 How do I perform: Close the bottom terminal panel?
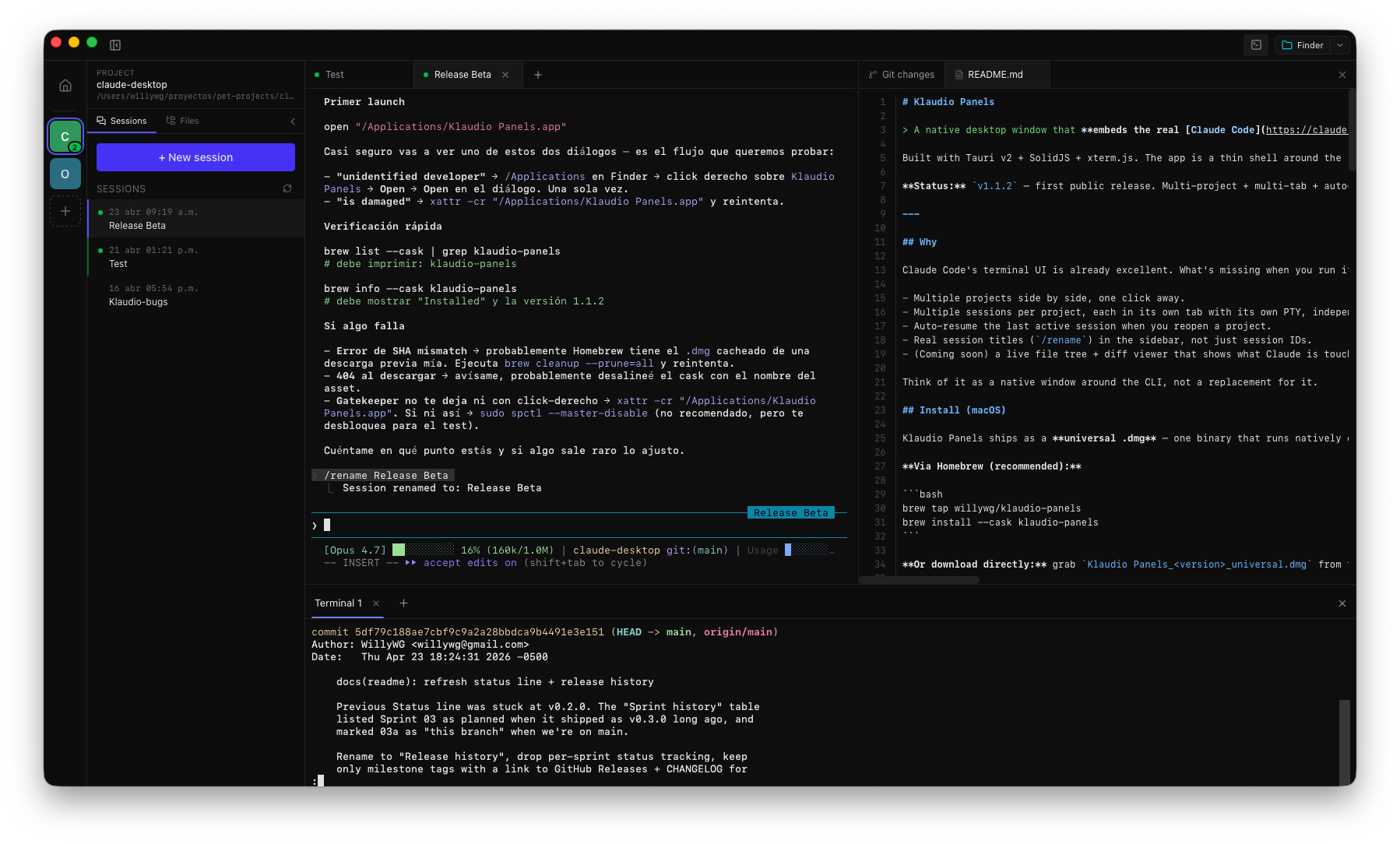1342,603
